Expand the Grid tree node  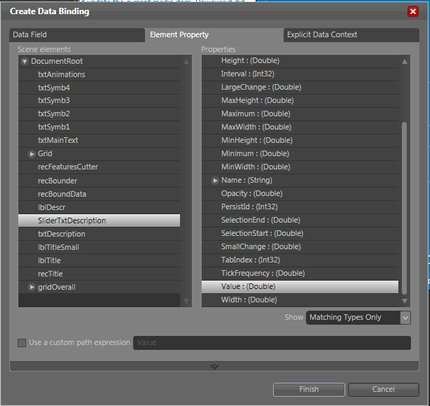[x=32, y=154]
